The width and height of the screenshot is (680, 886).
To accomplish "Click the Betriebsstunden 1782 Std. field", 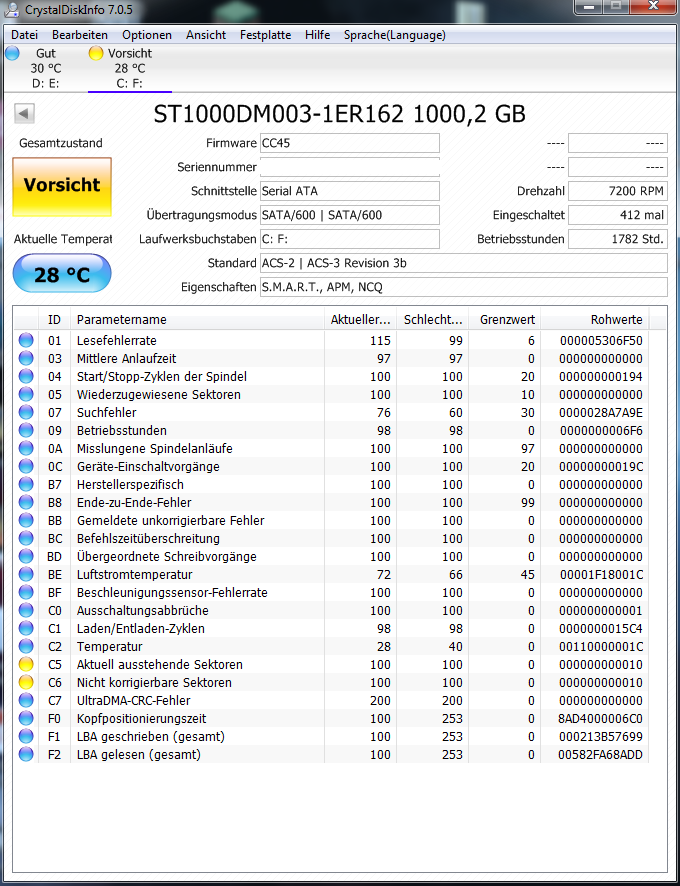I will [x=617, y=239].
